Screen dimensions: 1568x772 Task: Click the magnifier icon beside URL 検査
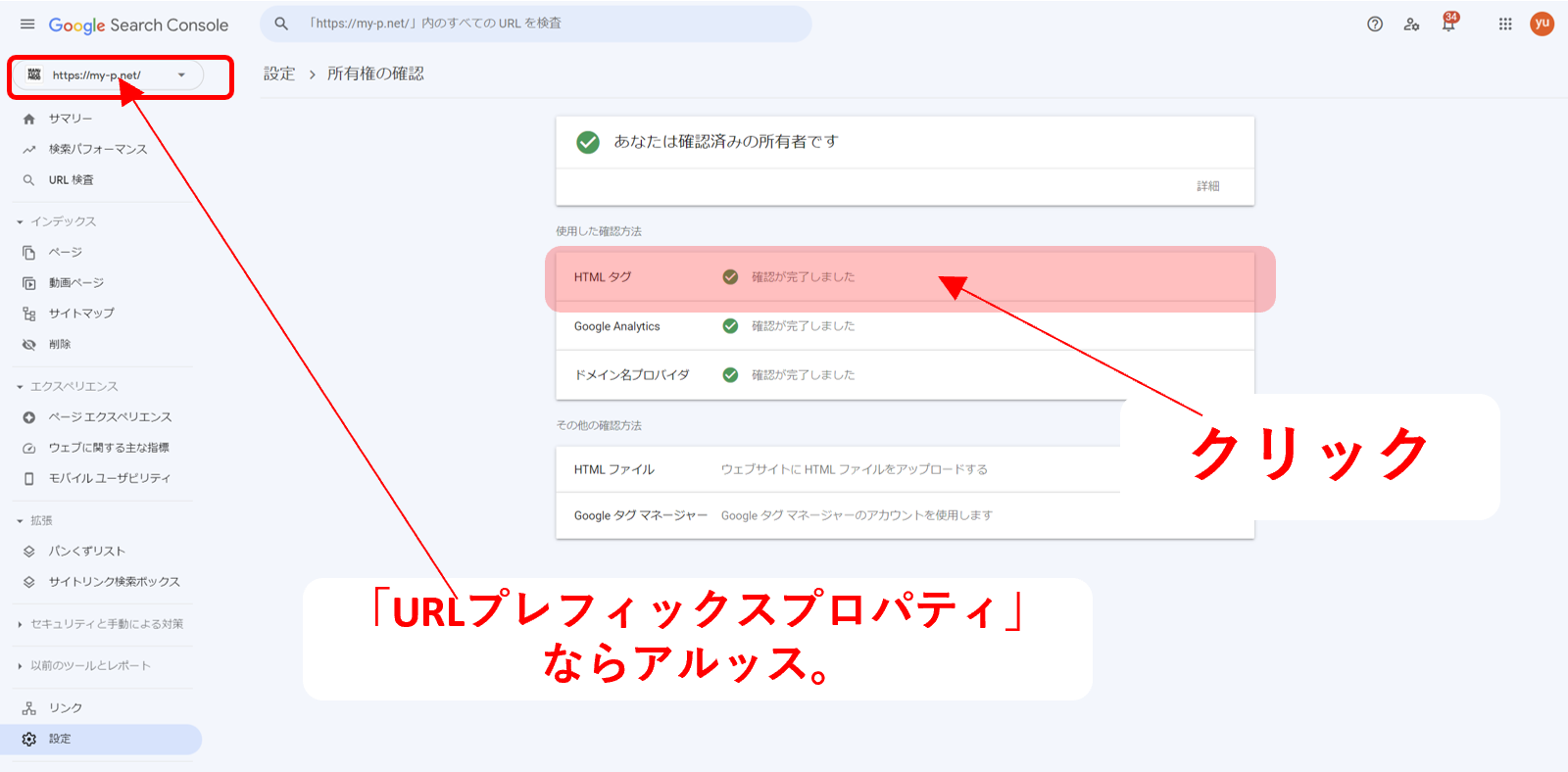pyautogui.click(x=29, y=180)
